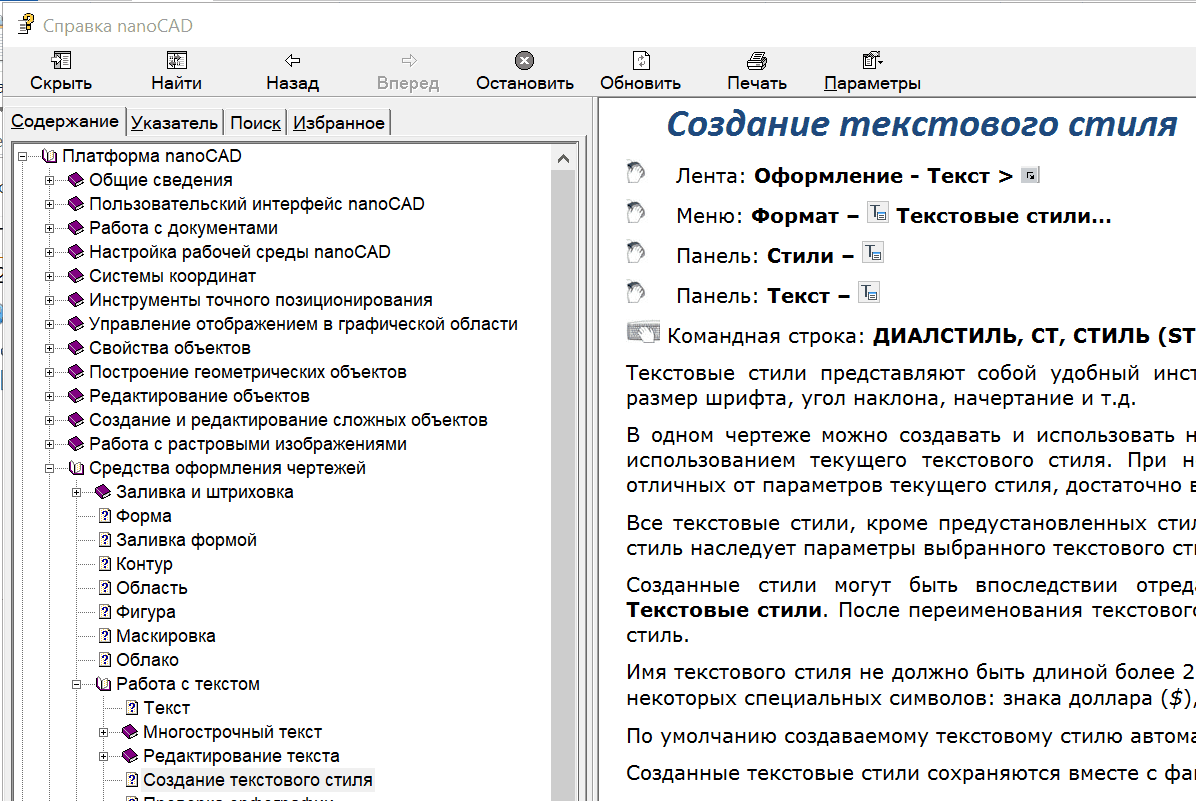This screenshot has width=1196, height=801.
Task: Open the Поиск tab
Action: pyautogui.click(x=255, y=123)
